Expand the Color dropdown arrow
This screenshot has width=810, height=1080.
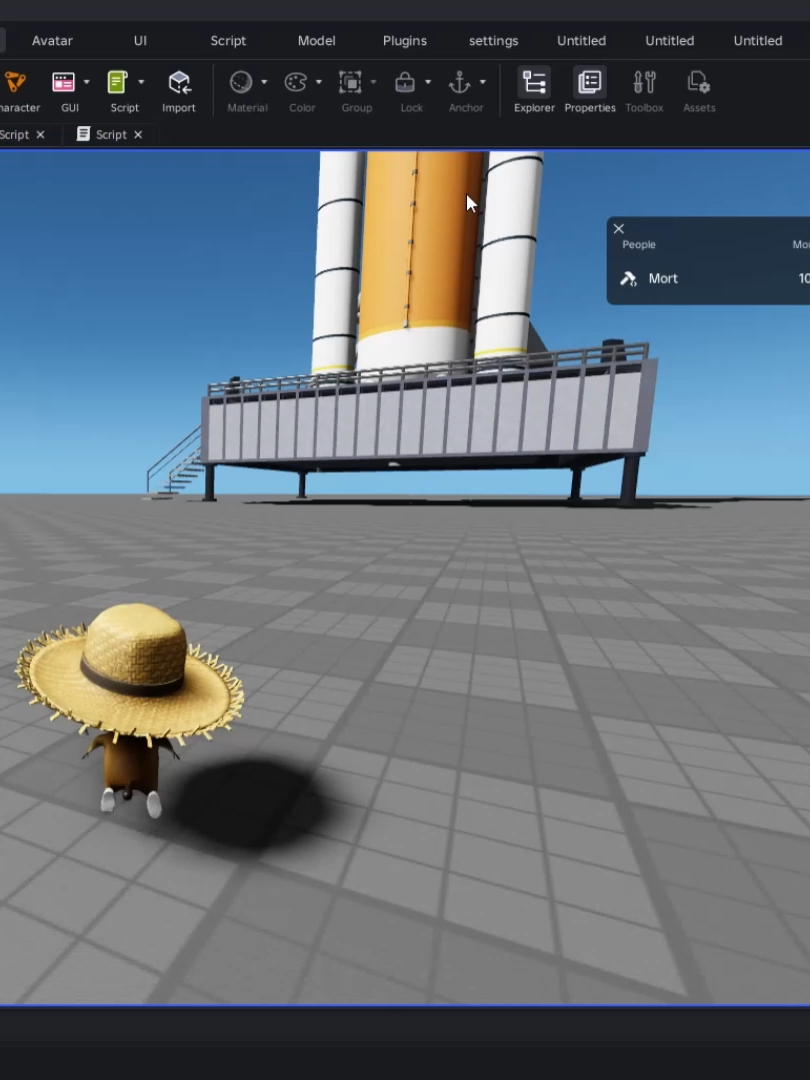(318, 82)
